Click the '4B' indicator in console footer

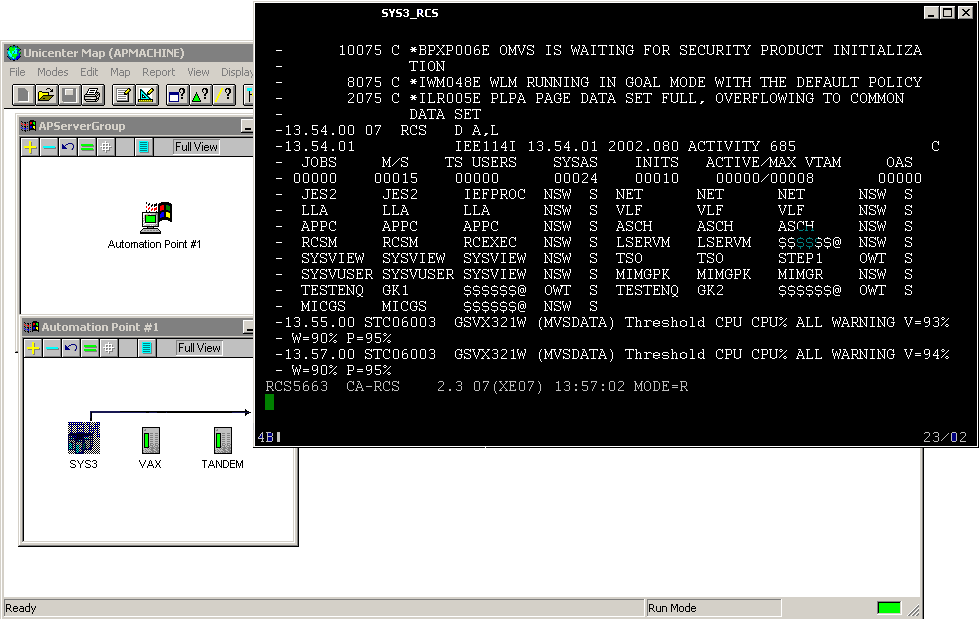(x=266, y=437)
